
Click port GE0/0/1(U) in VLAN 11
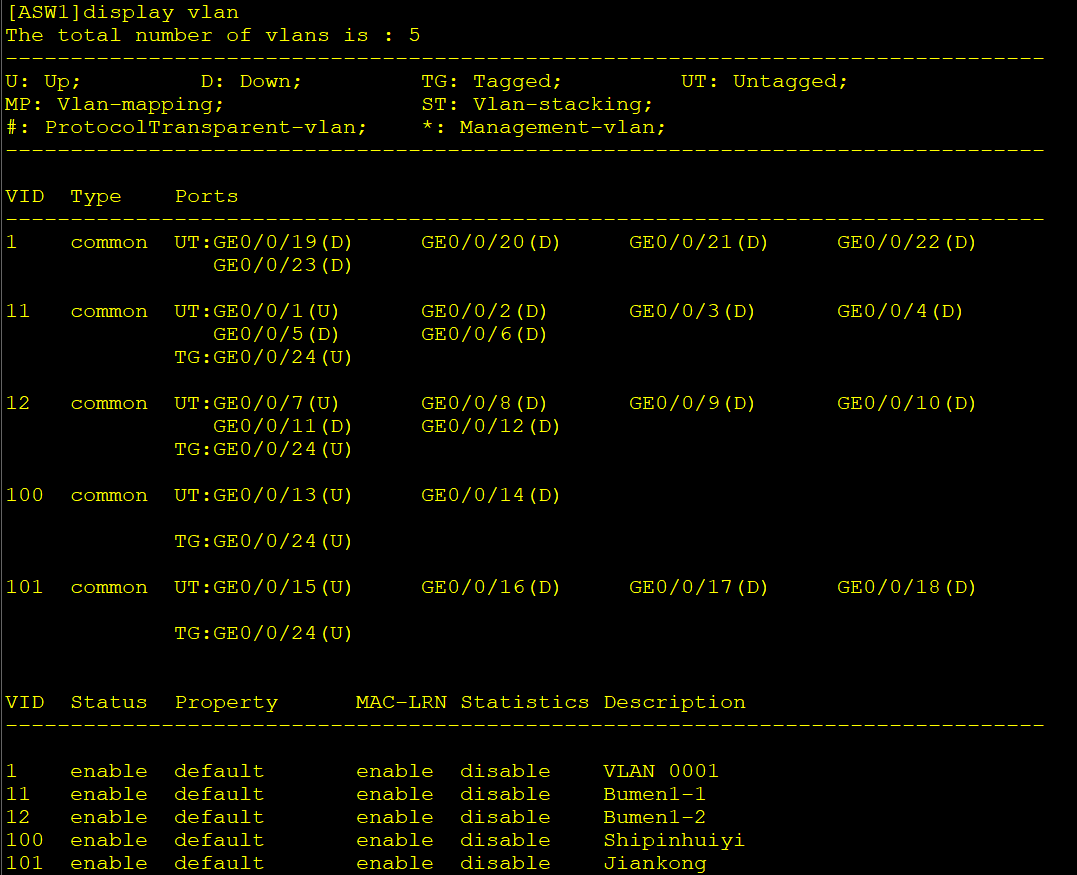pyautogui.click(x=276, y=311)
